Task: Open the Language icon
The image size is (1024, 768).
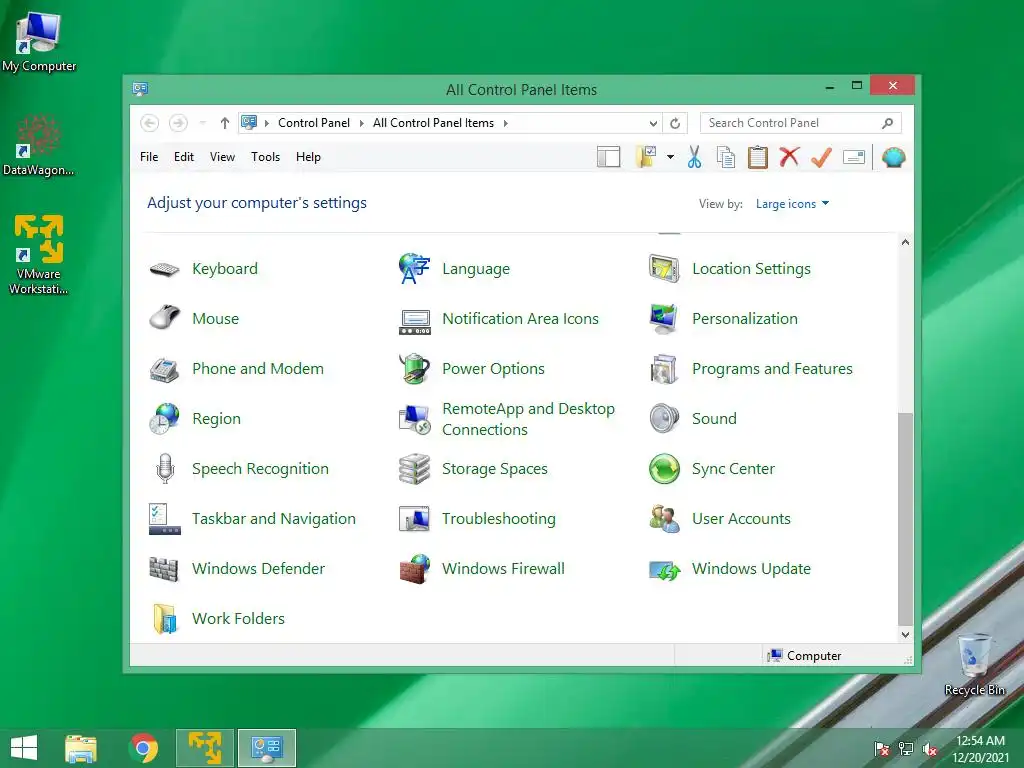Action: pos(414,269)
